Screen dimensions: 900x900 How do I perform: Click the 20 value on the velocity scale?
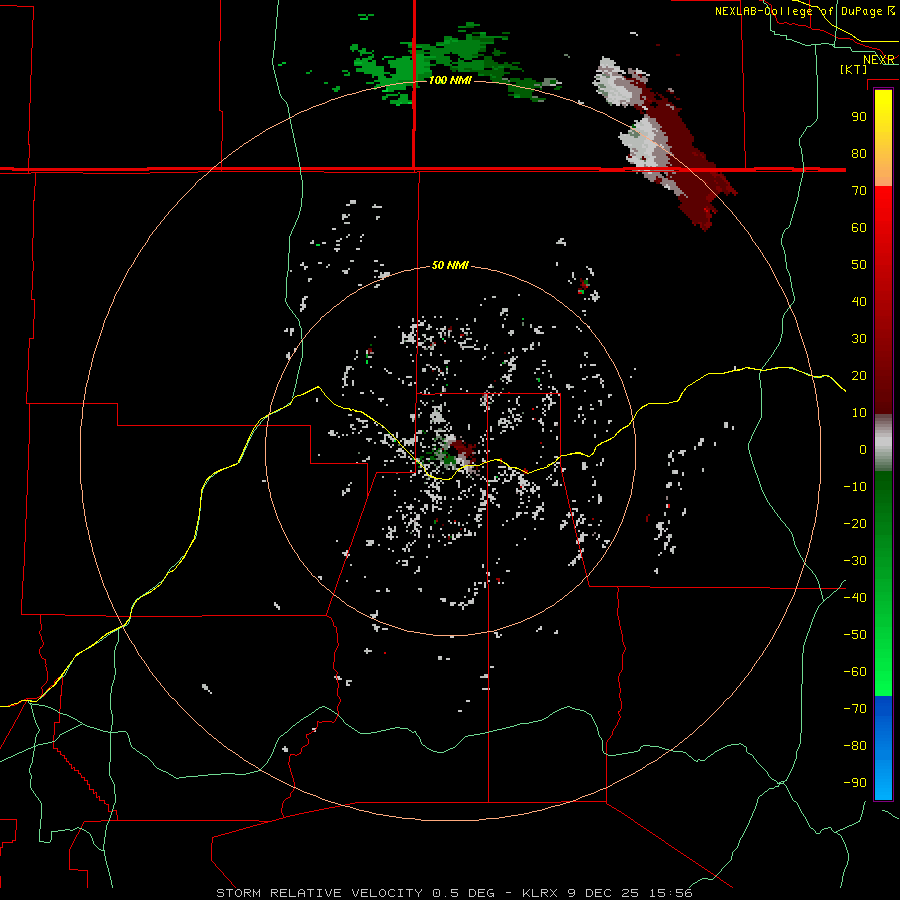pyautogui.click(x=859, y=375)
